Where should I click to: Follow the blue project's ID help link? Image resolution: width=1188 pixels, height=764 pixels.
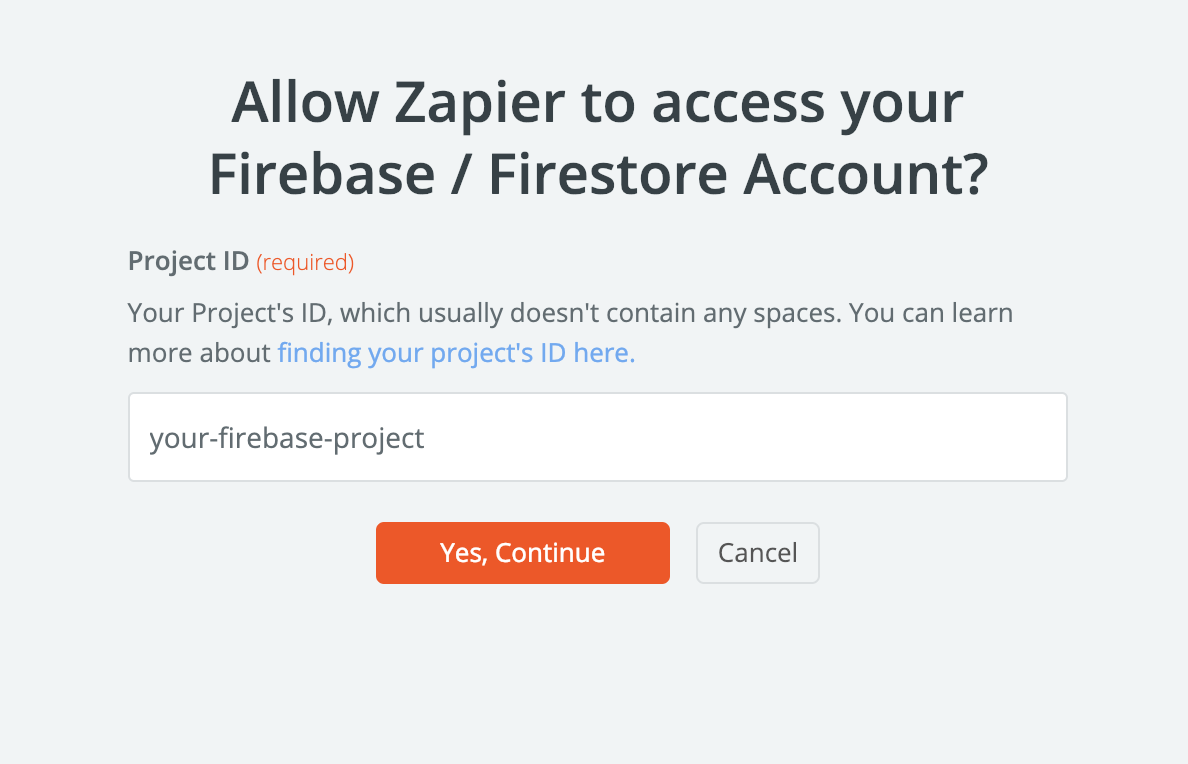(456, 353)
